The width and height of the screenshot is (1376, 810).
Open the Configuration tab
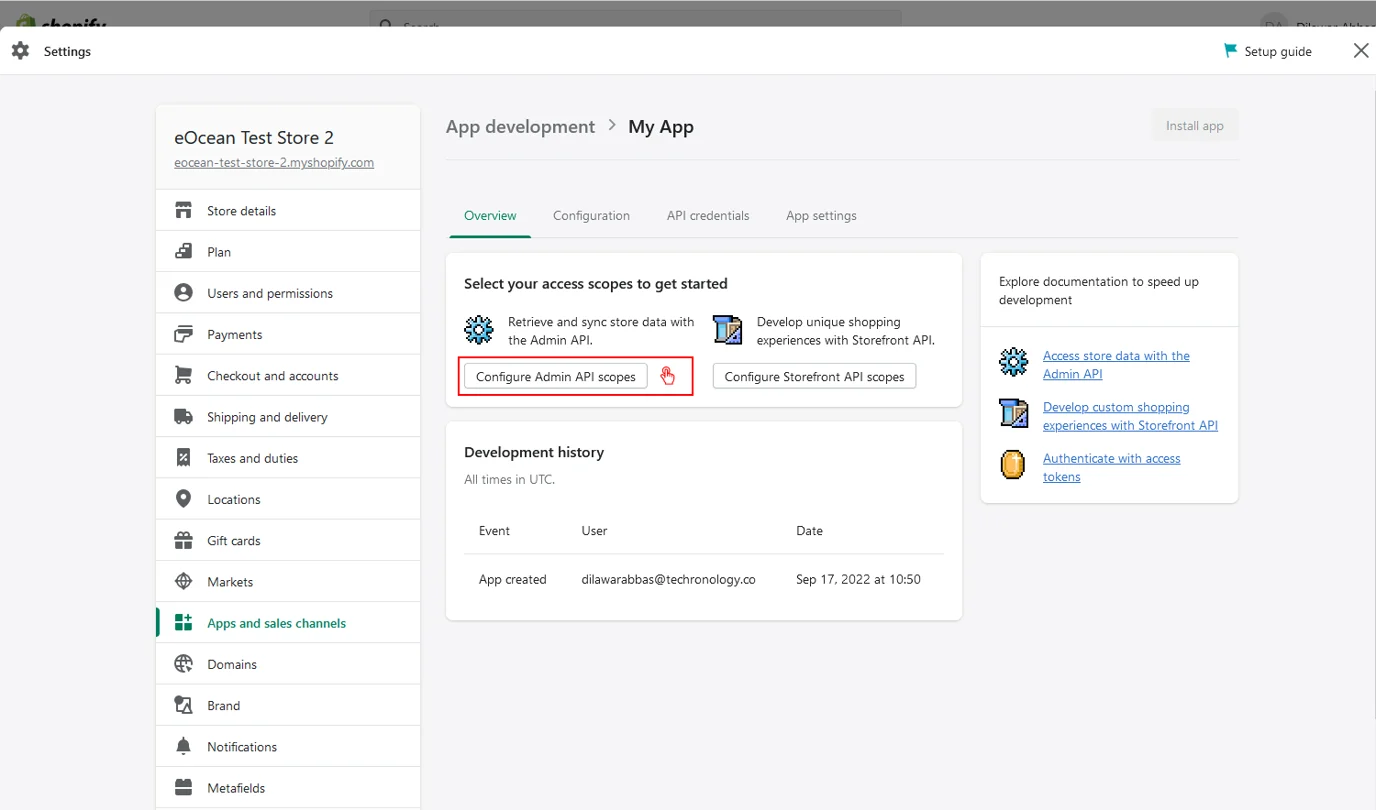coord(591,216)
